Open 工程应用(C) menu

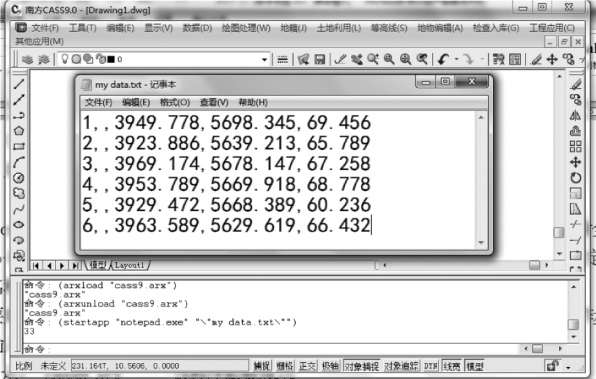[552, 28]
